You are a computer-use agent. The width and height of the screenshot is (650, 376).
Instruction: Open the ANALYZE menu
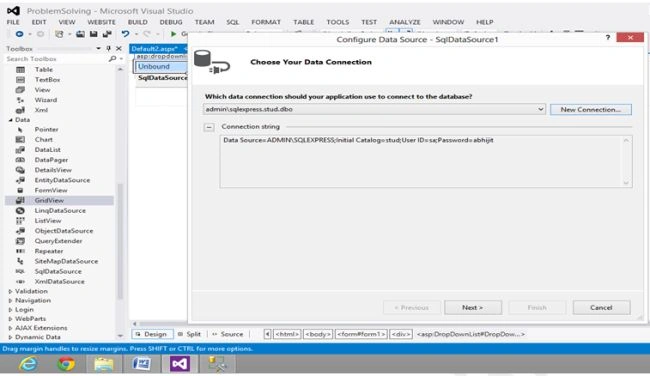coord(405,22)
